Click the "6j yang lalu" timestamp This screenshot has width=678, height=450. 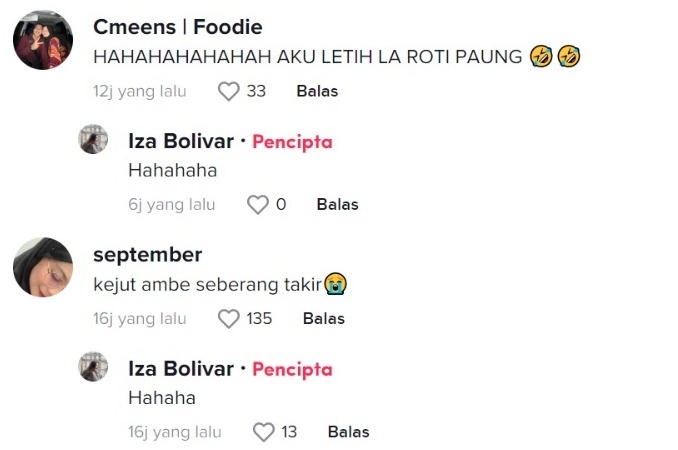tap(171, 205)
